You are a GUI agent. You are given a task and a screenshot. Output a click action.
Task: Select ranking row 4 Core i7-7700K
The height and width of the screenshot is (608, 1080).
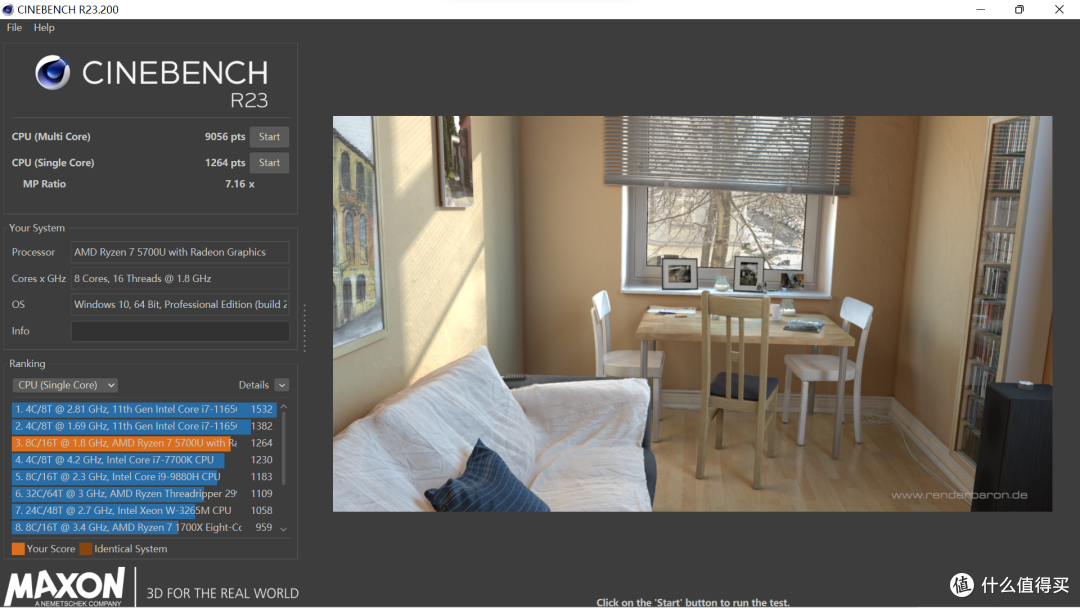(144, 460)
